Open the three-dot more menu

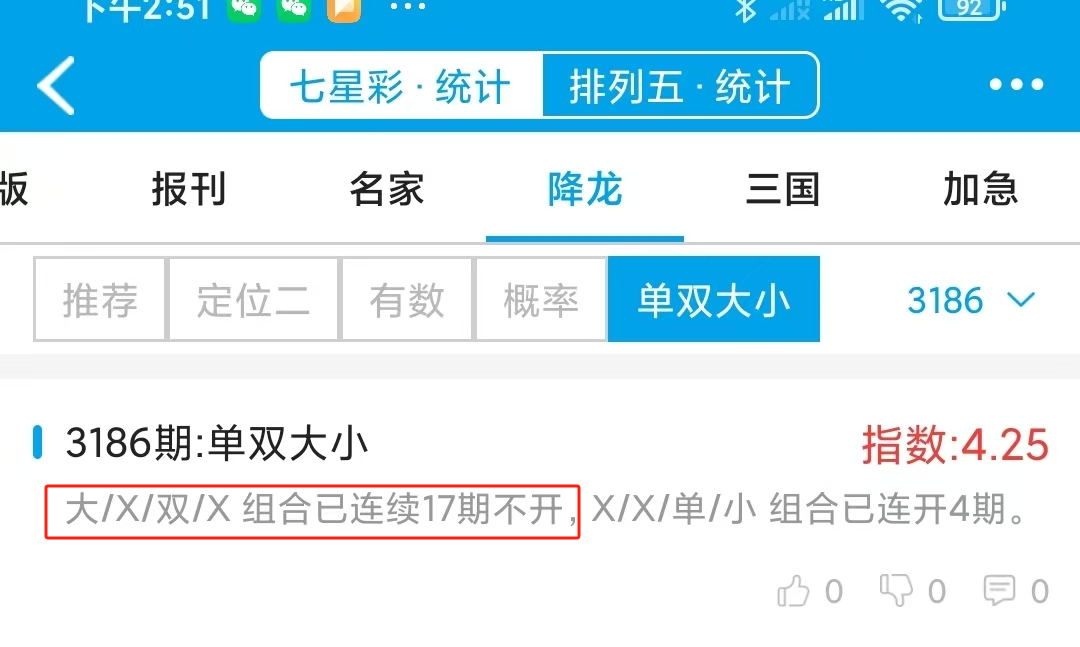1016,85
